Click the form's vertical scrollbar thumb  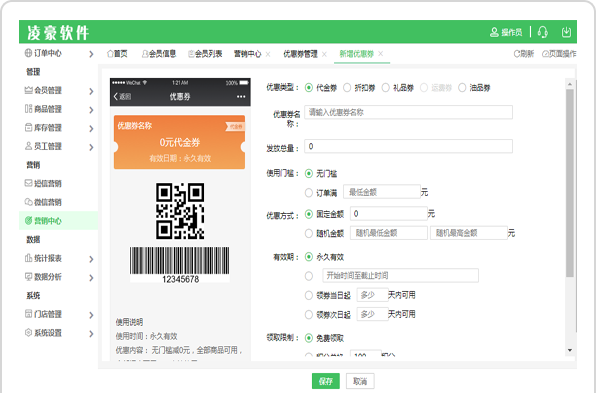point(569,183)
